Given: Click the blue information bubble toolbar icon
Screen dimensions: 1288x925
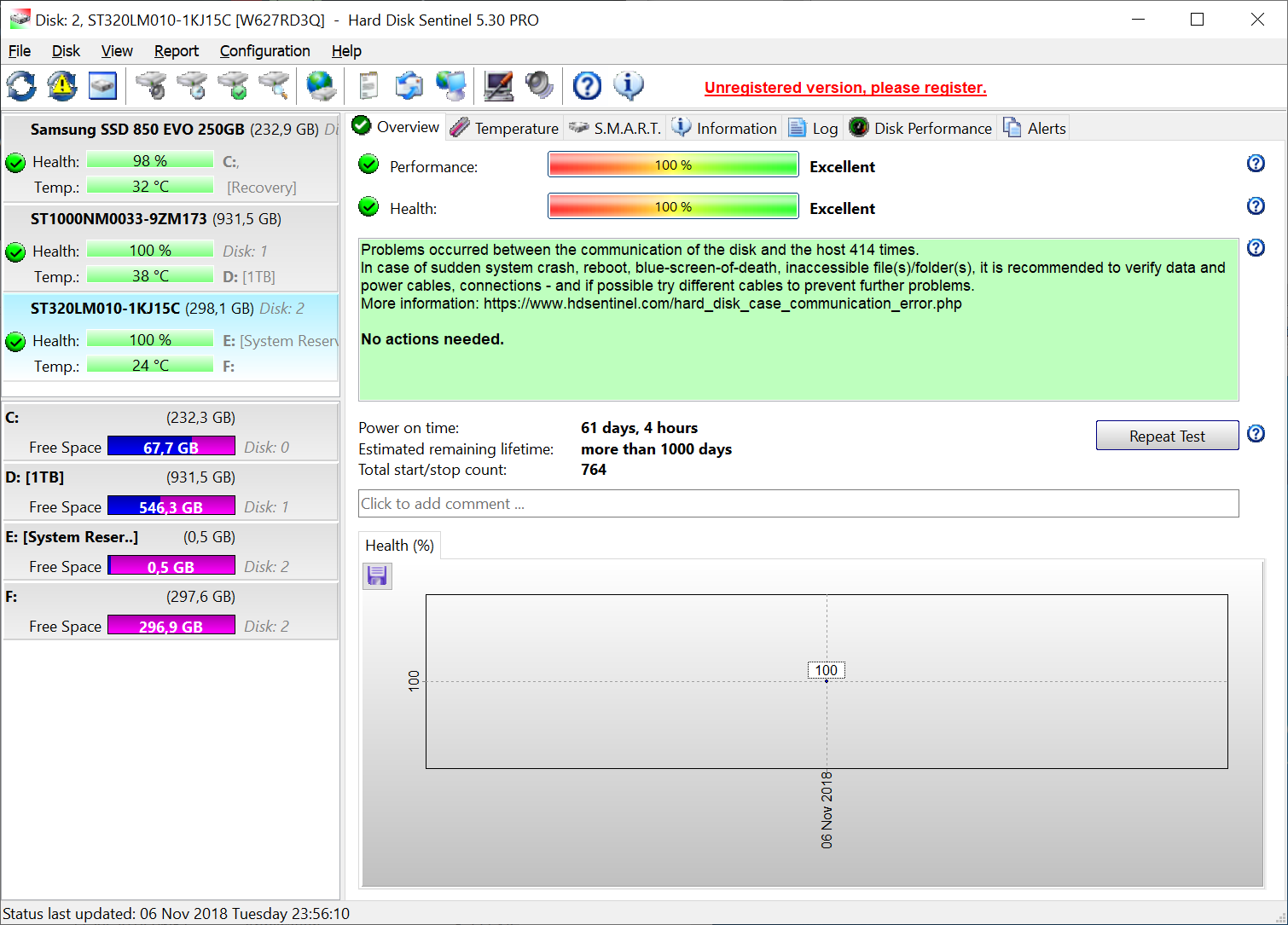Looking at the screenshot, I should 629,85.
